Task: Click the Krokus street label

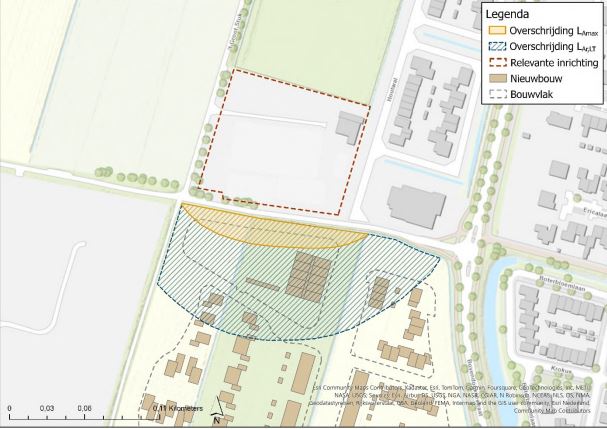Action: pos(559,369)
